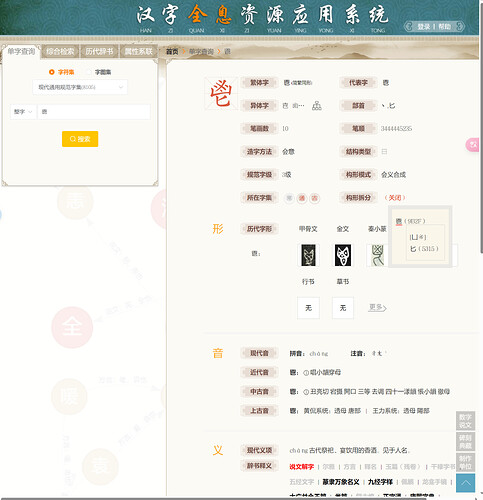Open the variant character tree diagram icon
Screen dimensions: 483x500
(x=316, y=106)
